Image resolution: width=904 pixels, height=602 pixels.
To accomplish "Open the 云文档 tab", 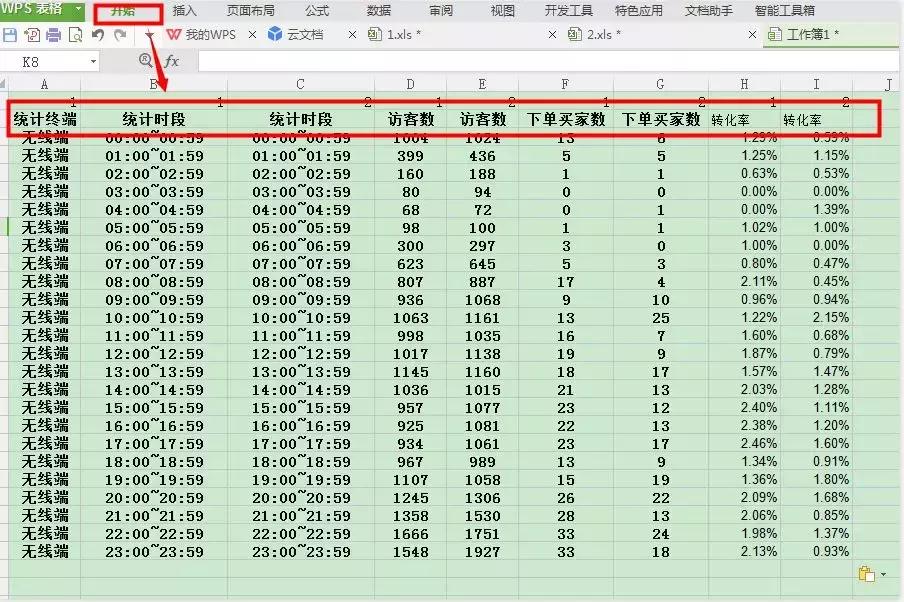I will (x=302, y=33).
